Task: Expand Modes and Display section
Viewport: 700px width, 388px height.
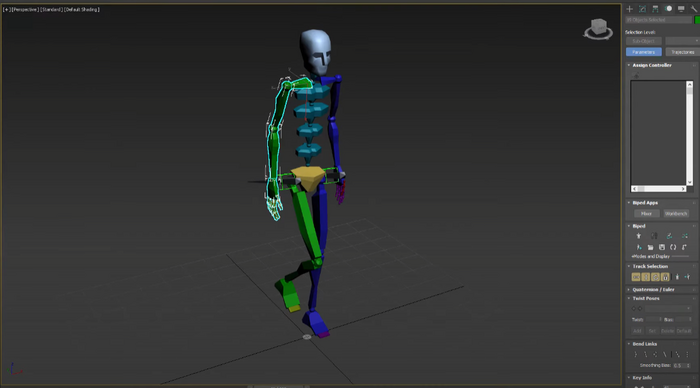Action: click(651, 256)
